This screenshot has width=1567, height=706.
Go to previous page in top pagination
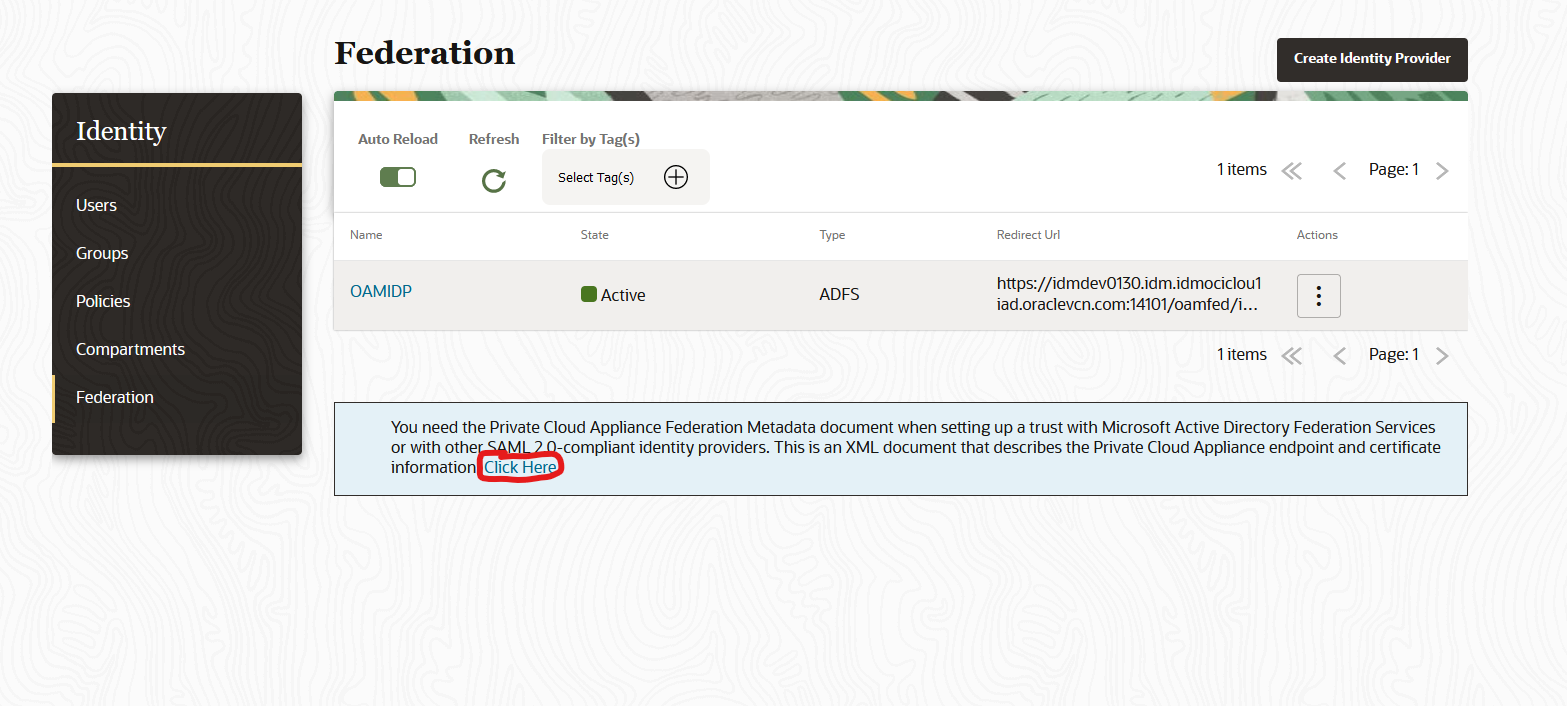pyautogui.click(x=1340, y=171)
